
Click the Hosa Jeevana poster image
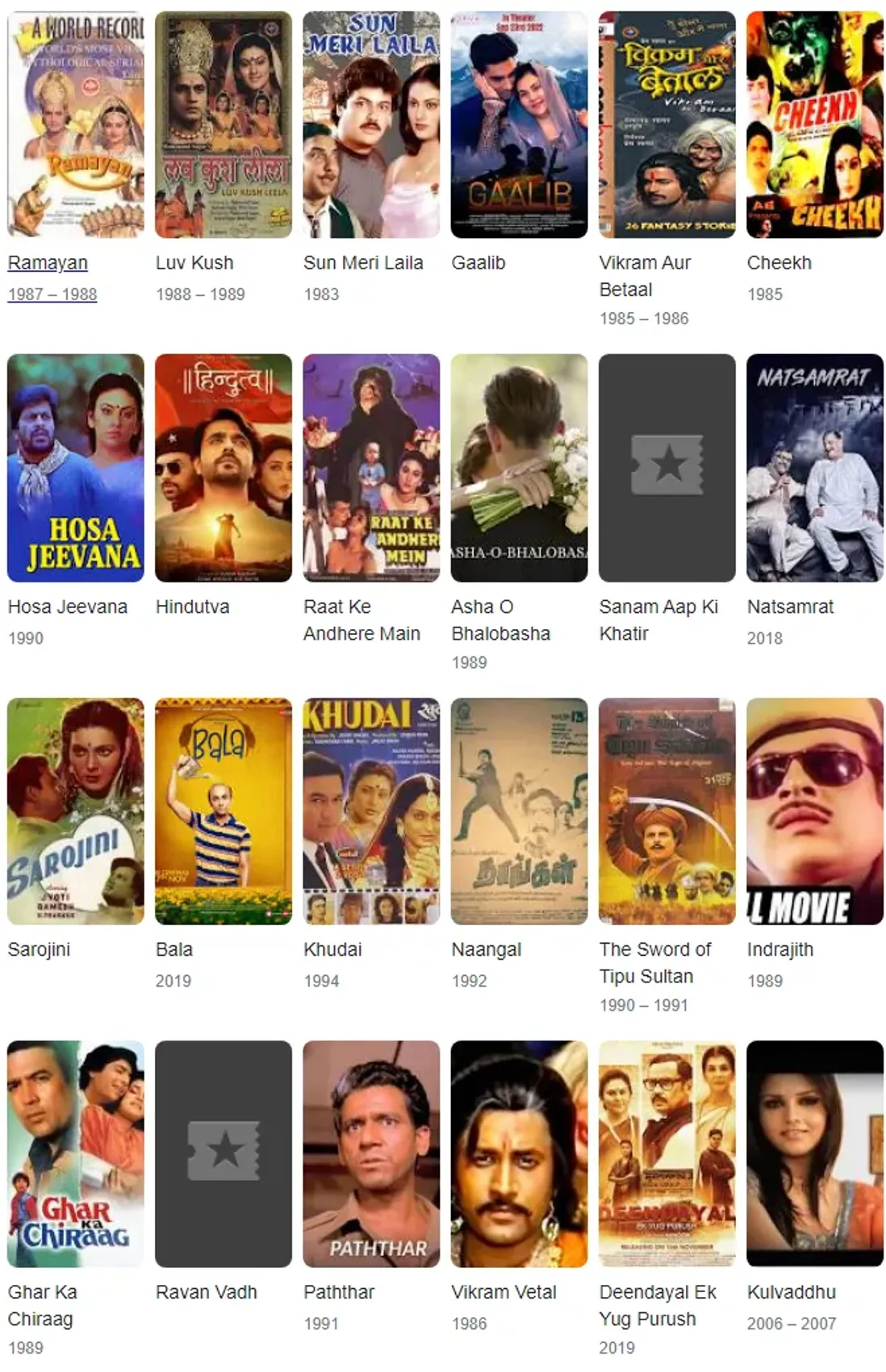pos(76,468)
